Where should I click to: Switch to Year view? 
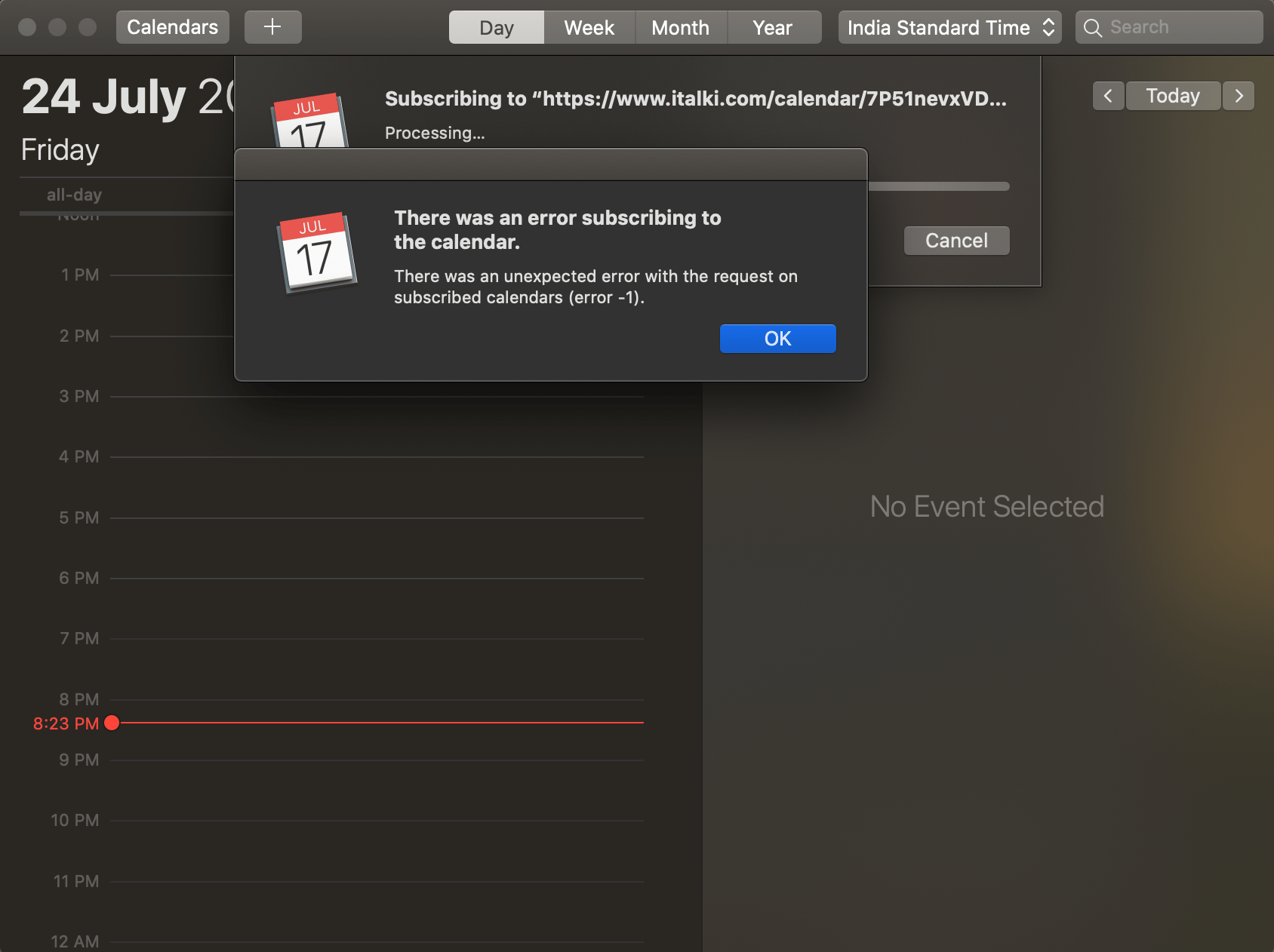click(x=773, y=27)
